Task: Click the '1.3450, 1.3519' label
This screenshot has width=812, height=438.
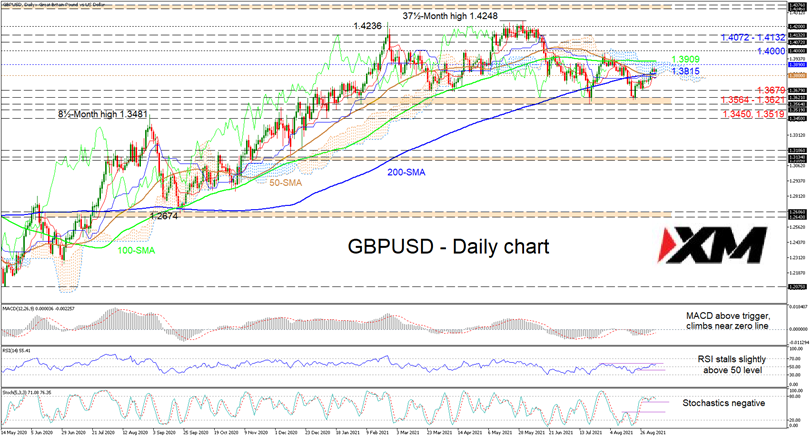Action: [x=754, y=114]
